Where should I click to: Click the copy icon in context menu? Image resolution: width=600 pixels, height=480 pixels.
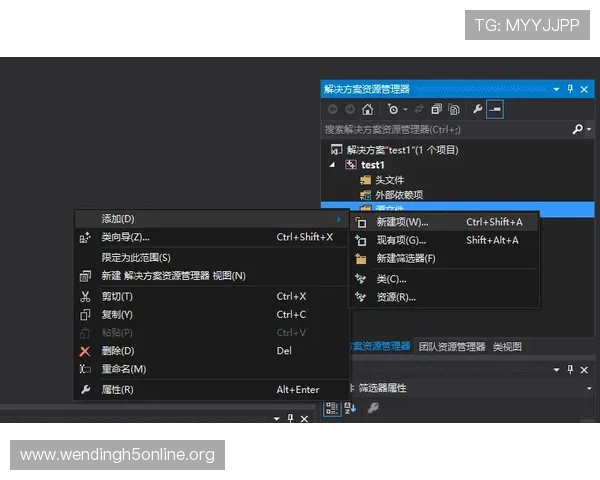[85, 315]
